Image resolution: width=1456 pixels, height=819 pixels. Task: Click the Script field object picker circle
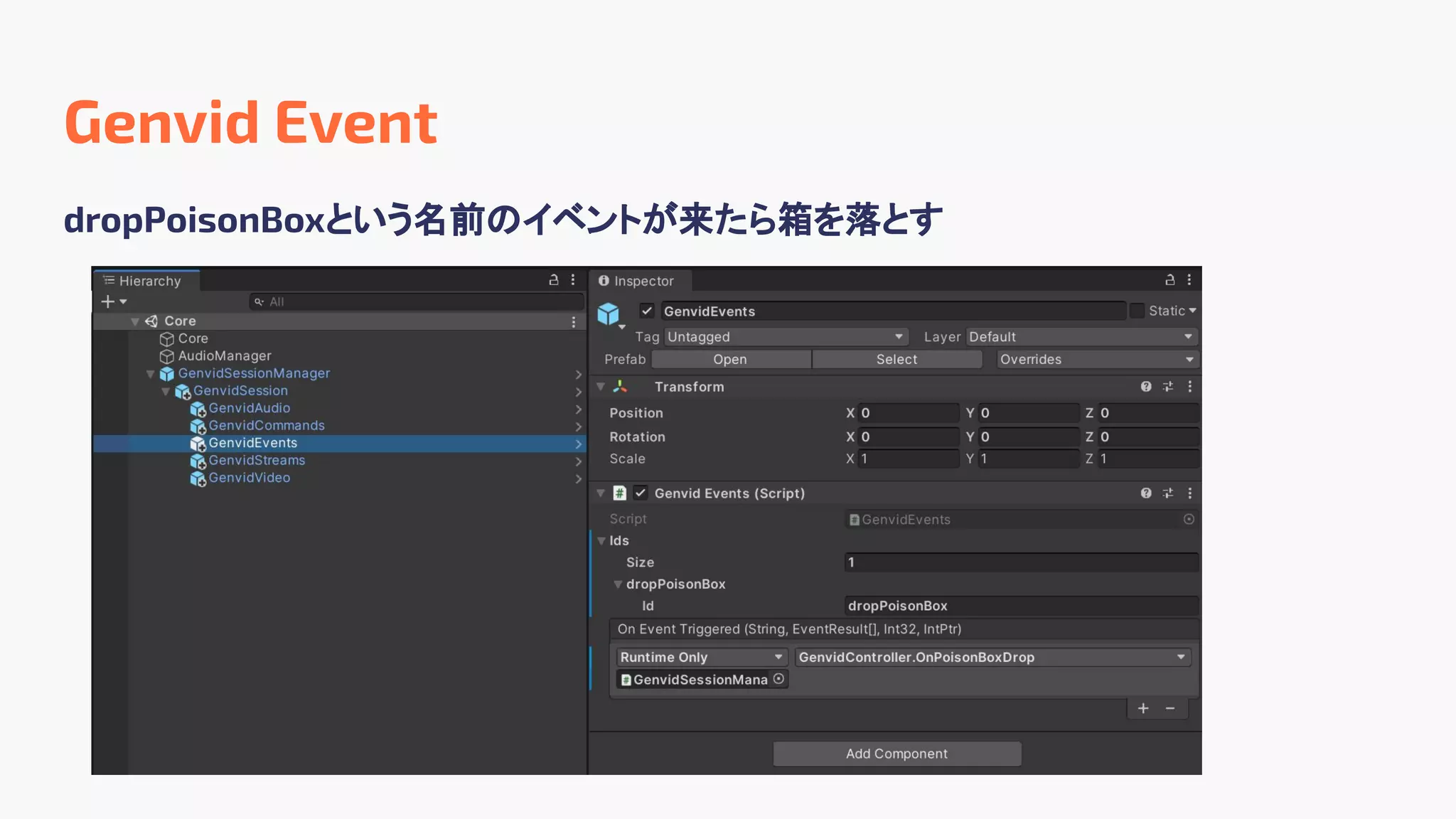[1189, 520]
